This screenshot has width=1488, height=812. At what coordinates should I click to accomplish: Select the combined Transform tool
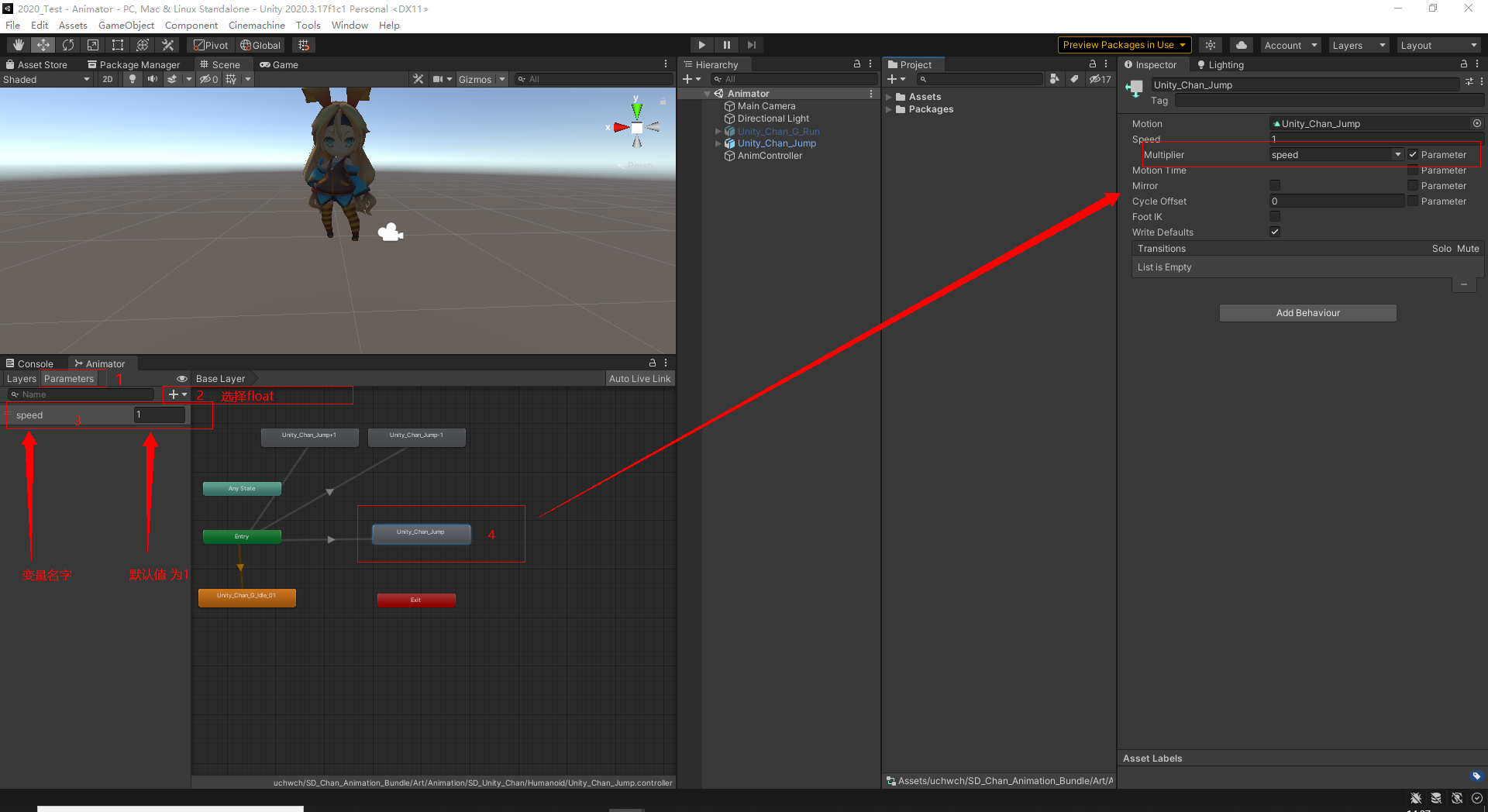point(143,45)
